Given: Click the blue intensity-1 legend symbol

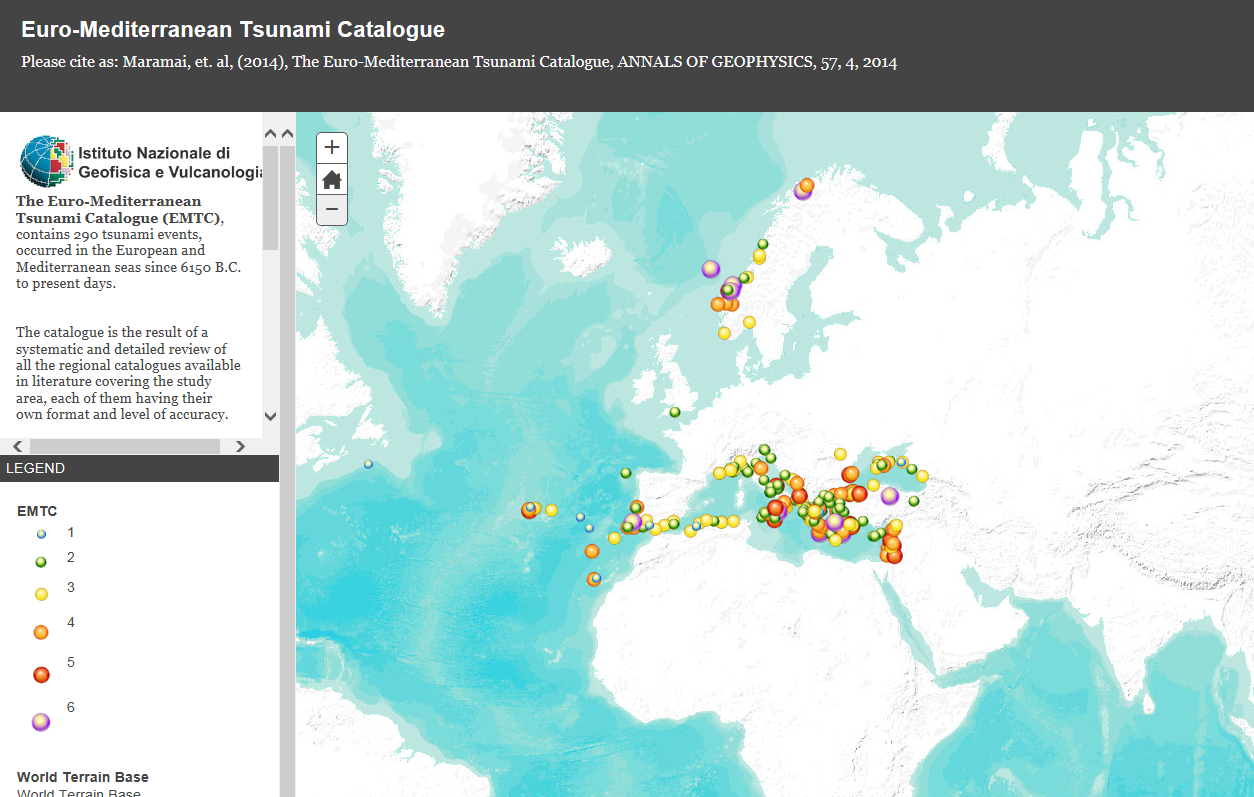Looking at the screenshot, I should [40, 533].
